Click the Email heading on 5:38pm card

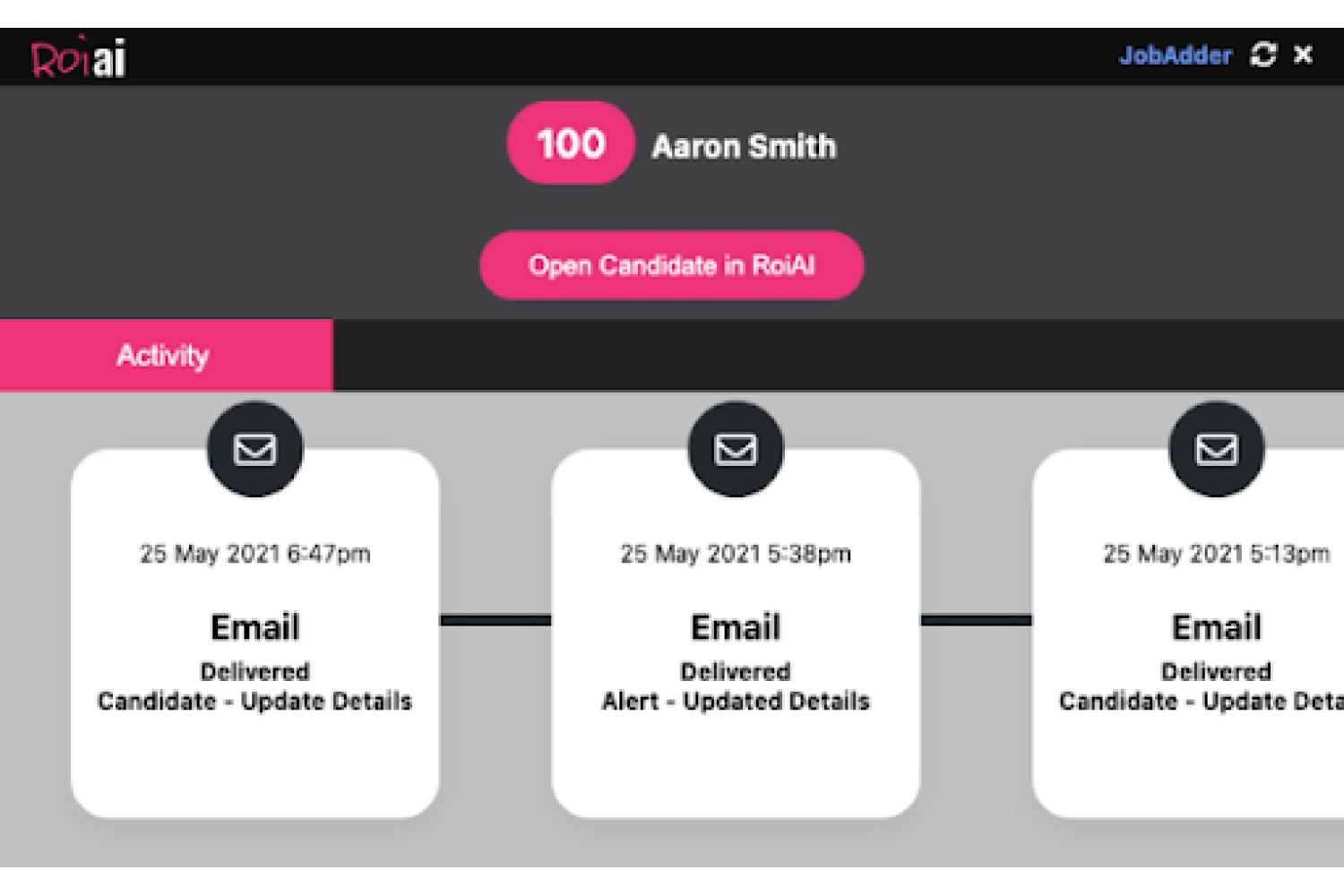(x=736, y=627)
